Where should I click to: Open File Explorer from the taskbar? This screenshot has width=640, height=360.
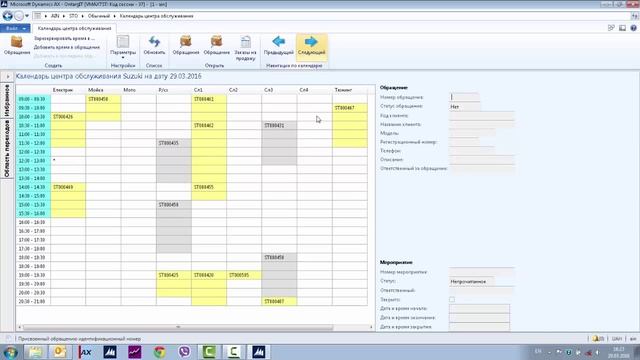(36, 352)
